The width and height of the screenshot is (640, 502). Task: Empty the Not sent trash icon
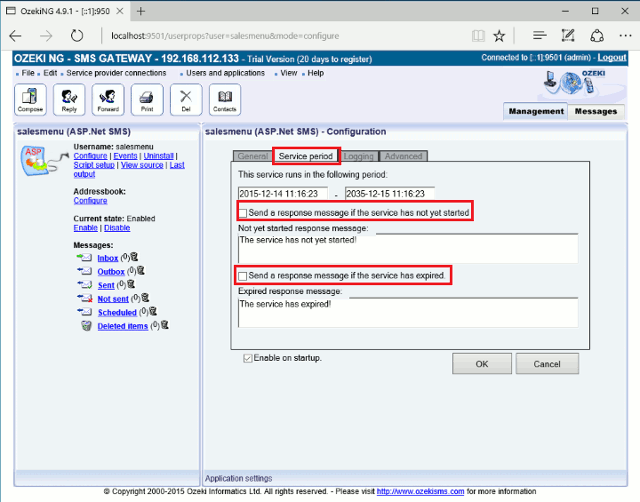tap(145, 298)
